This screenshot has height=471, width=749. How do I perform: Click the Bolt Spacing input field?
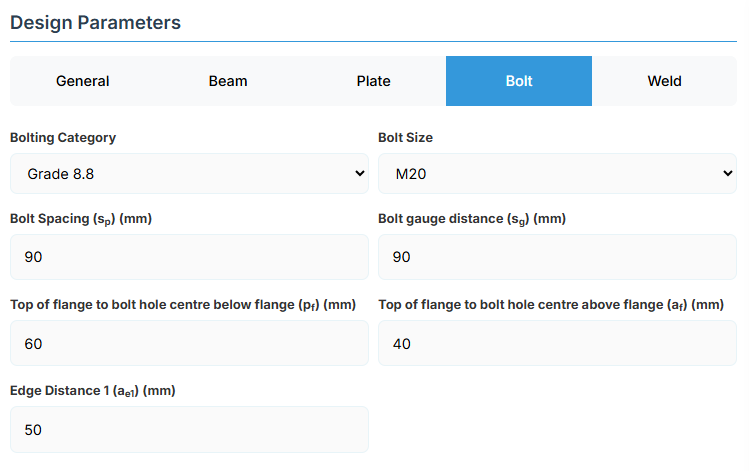189,258
